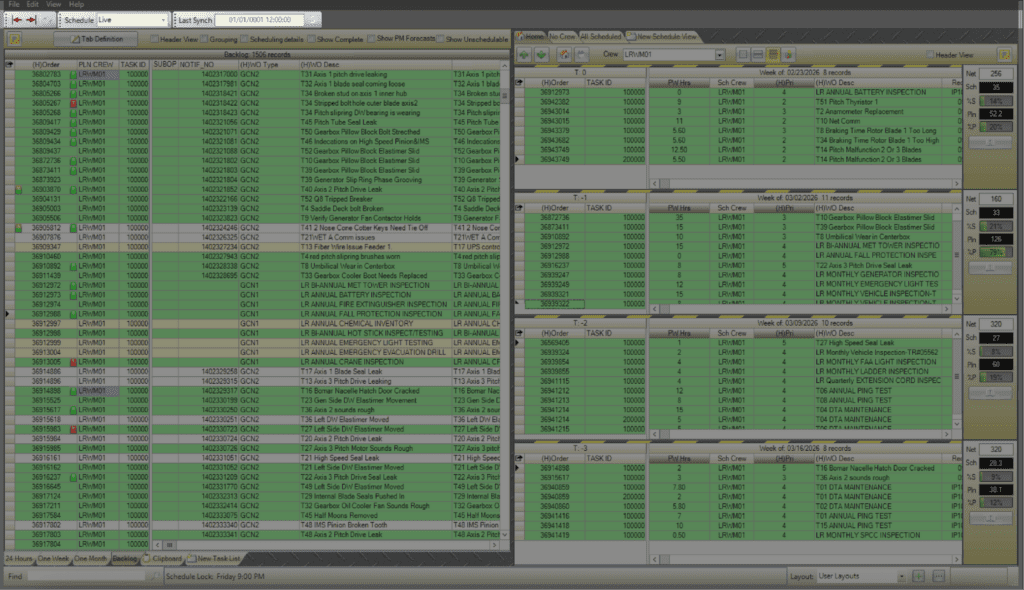Open the User Layouts dropdown
The height and width of the screenshot is (590, 1024).
[902, 577]
